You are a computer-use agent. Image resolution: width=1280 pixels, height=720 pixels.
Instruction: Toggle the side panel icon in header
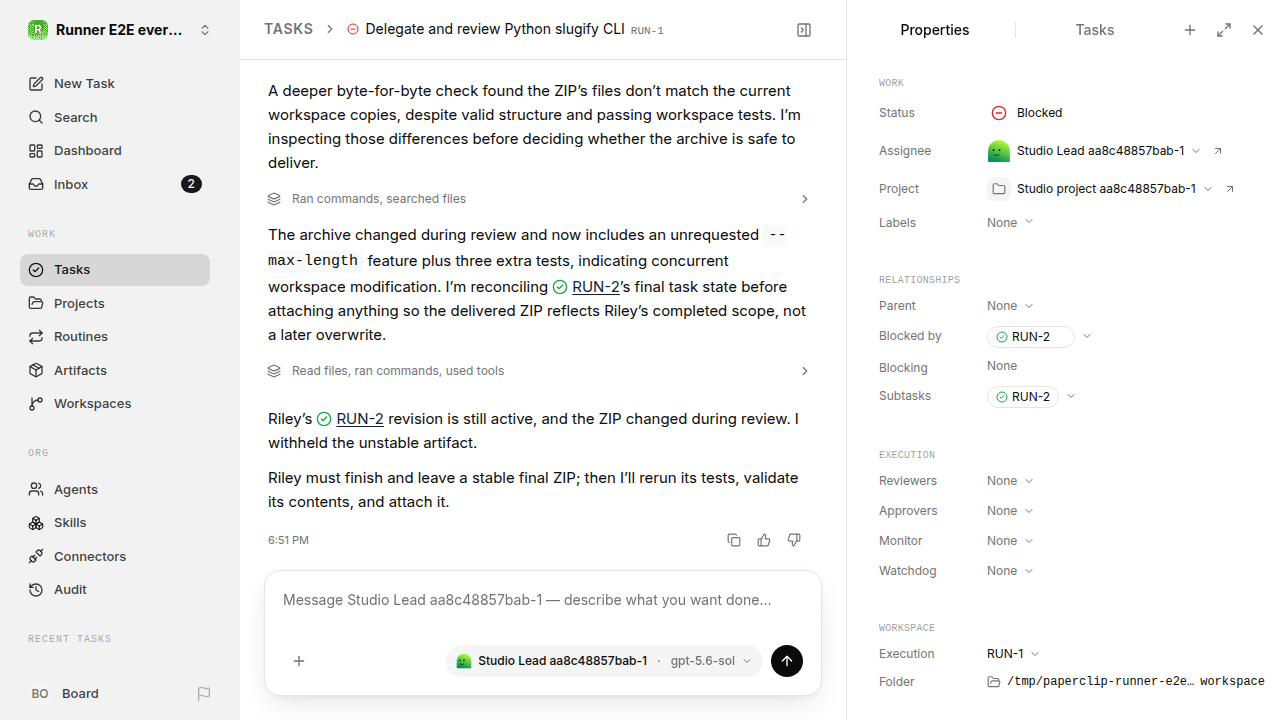[804, 30]
